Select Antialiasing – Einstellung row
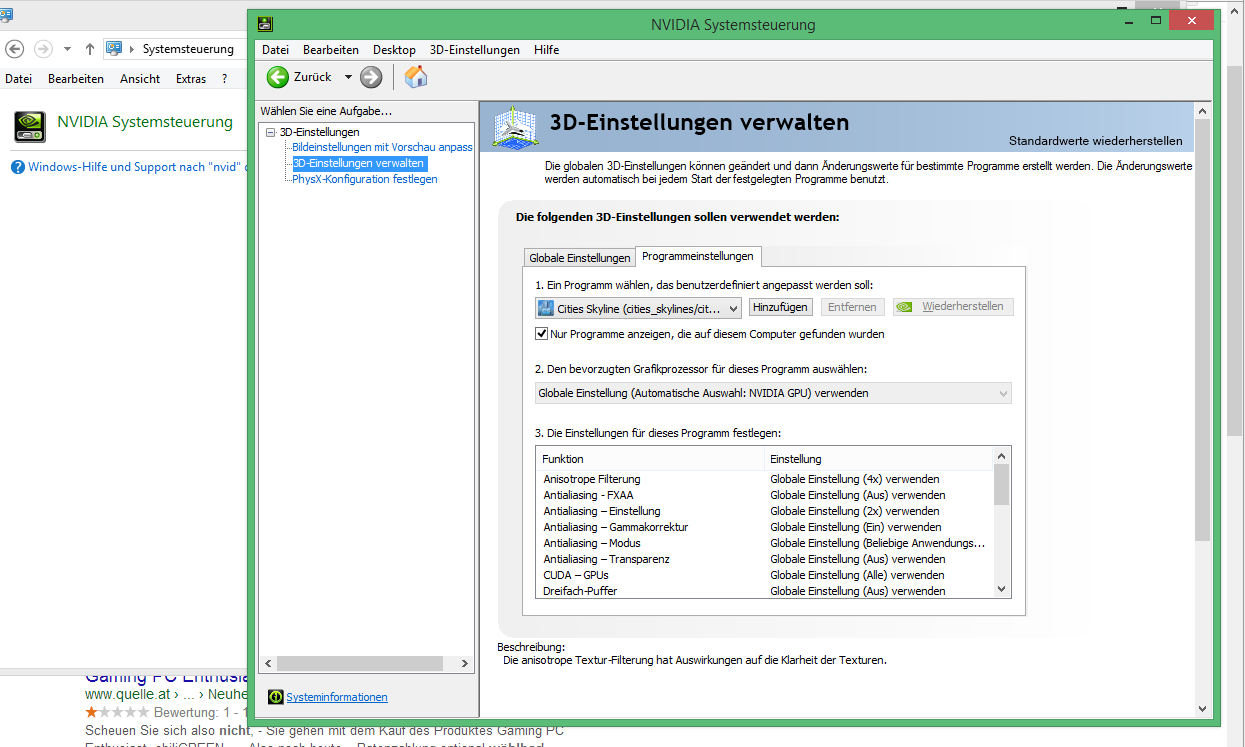 (x=764, y=511)
